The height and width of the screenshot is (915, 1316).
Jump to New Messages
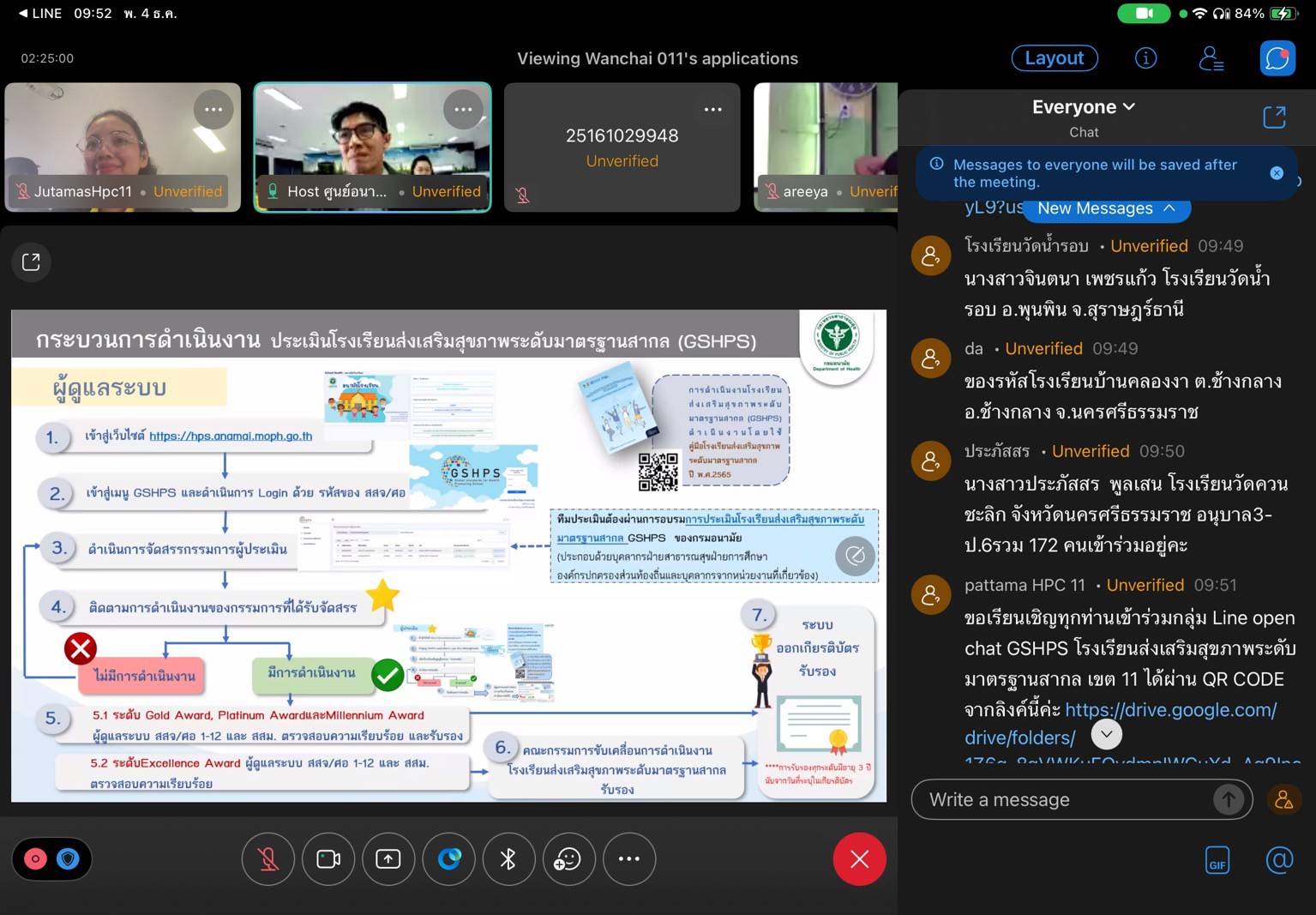click(x=1106, y=208)
